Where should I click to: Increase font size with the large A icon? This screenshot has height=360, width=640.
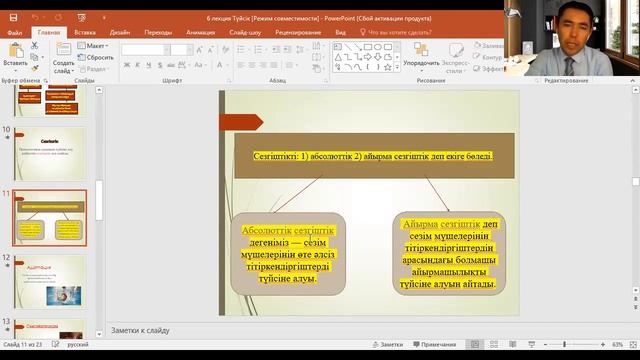[200, 50]
